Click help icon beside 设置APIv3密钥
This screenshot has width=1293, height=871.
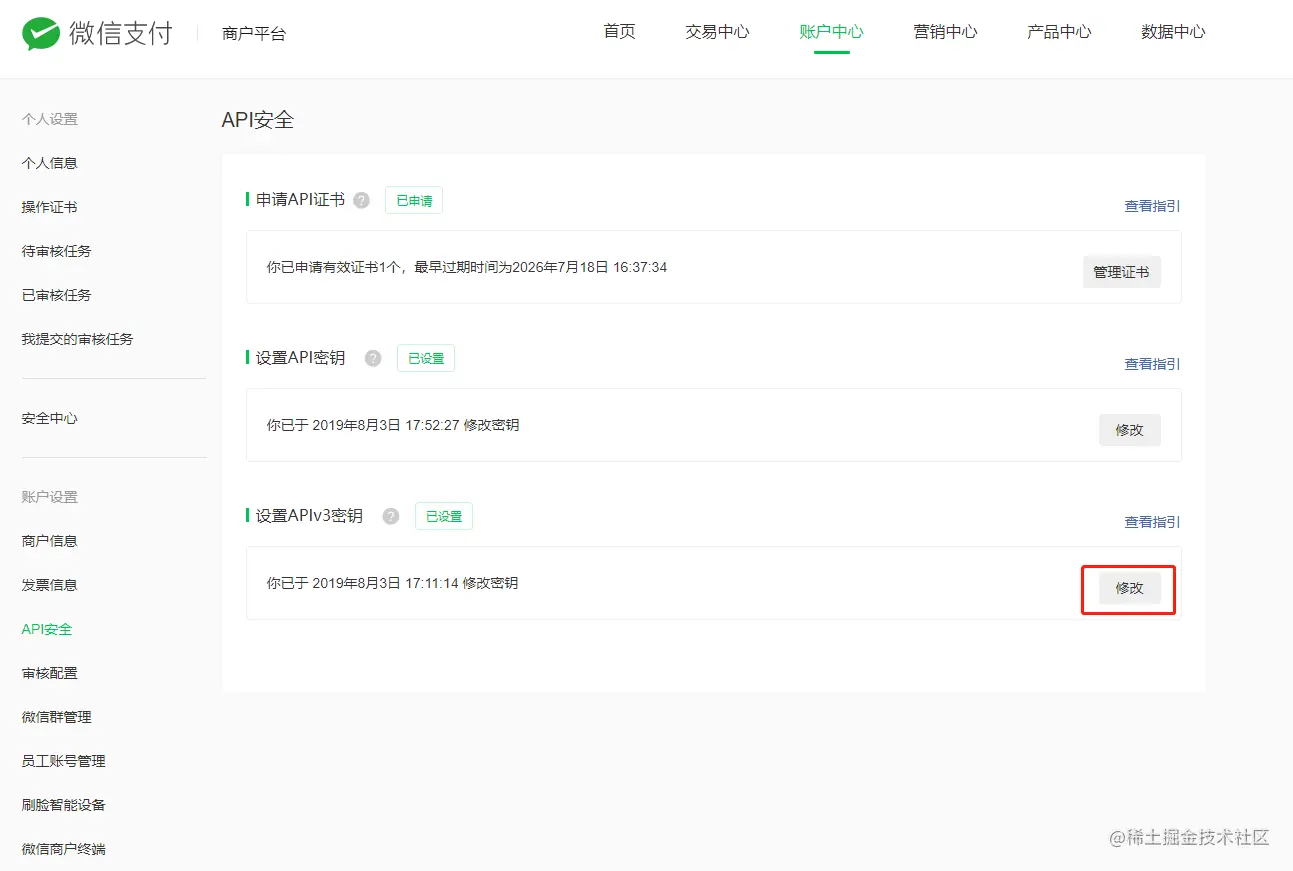[391, 516]
